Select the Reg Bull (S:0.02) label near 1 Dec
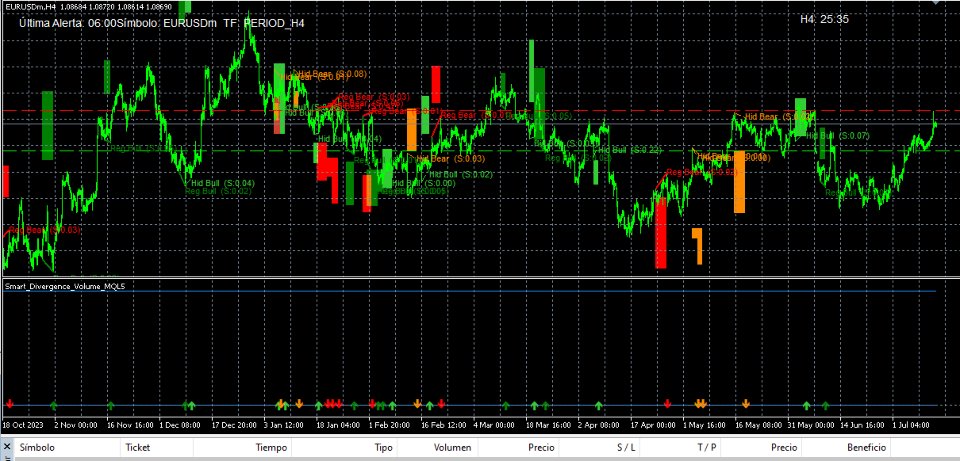Screen dimensions: 960x461 click(x=219, y=192)
